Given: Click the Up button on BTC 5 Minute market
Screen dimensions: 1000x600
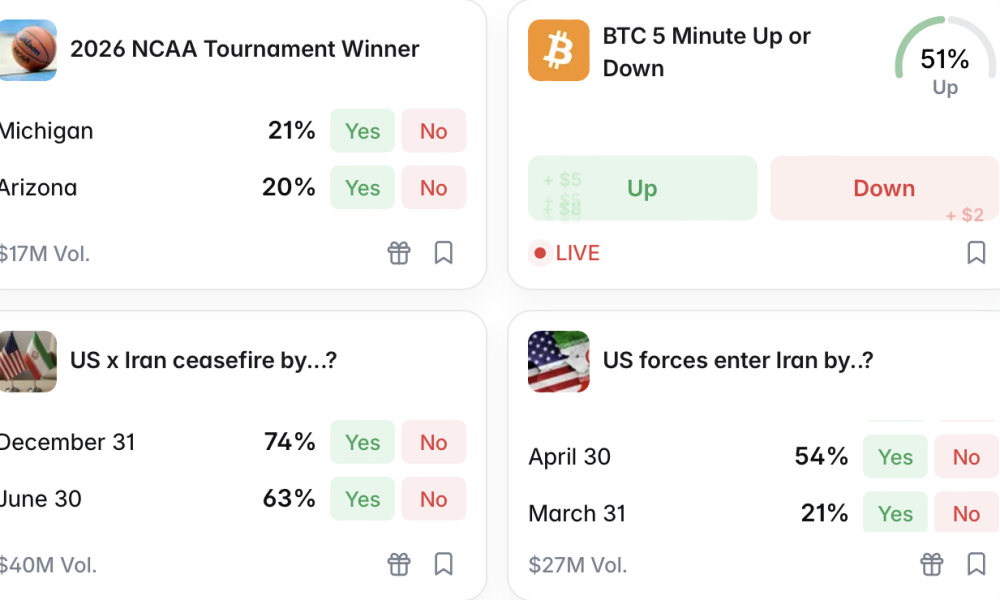Looking at the screenshot, I should (x=642, y=187).
